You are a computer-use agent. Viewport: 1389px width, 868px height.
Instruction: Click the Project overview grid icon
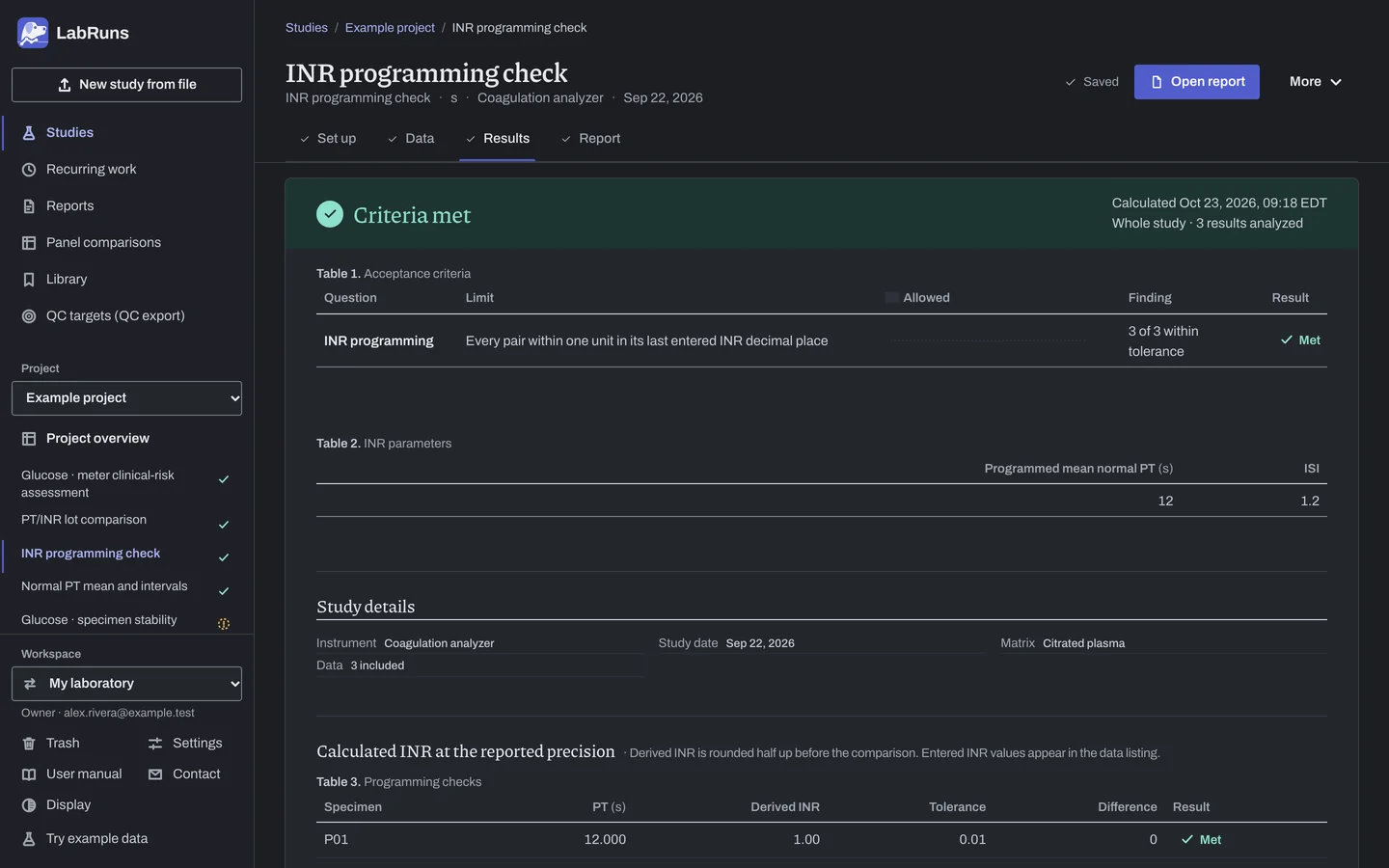[29, 439]
